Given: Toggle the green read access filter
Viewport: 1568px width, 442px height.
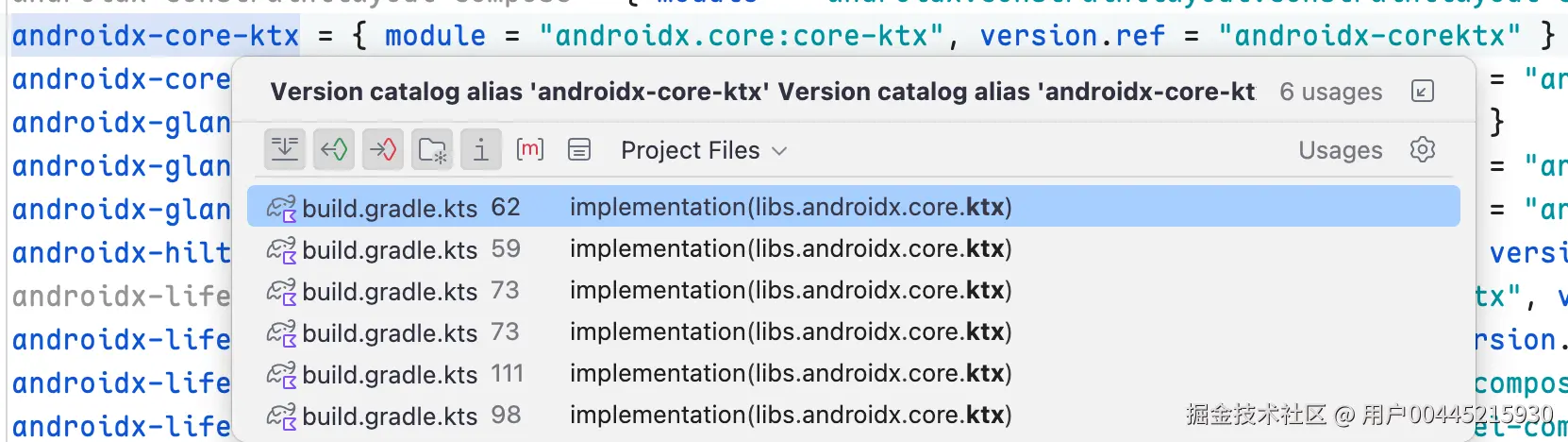Looking at the screenshot, I should pos(334,149).
